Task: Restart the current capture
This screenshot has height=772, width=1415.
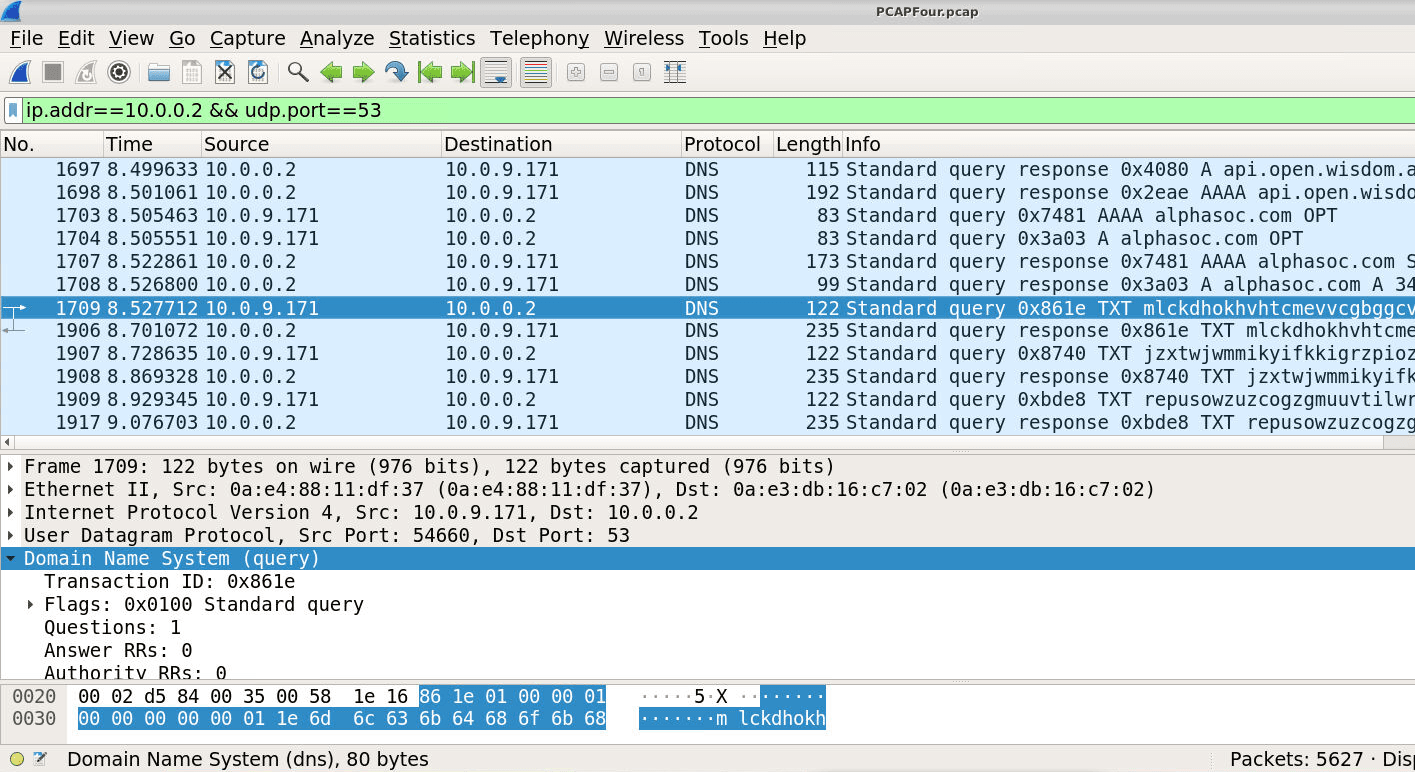Action: tap(86, 72)
